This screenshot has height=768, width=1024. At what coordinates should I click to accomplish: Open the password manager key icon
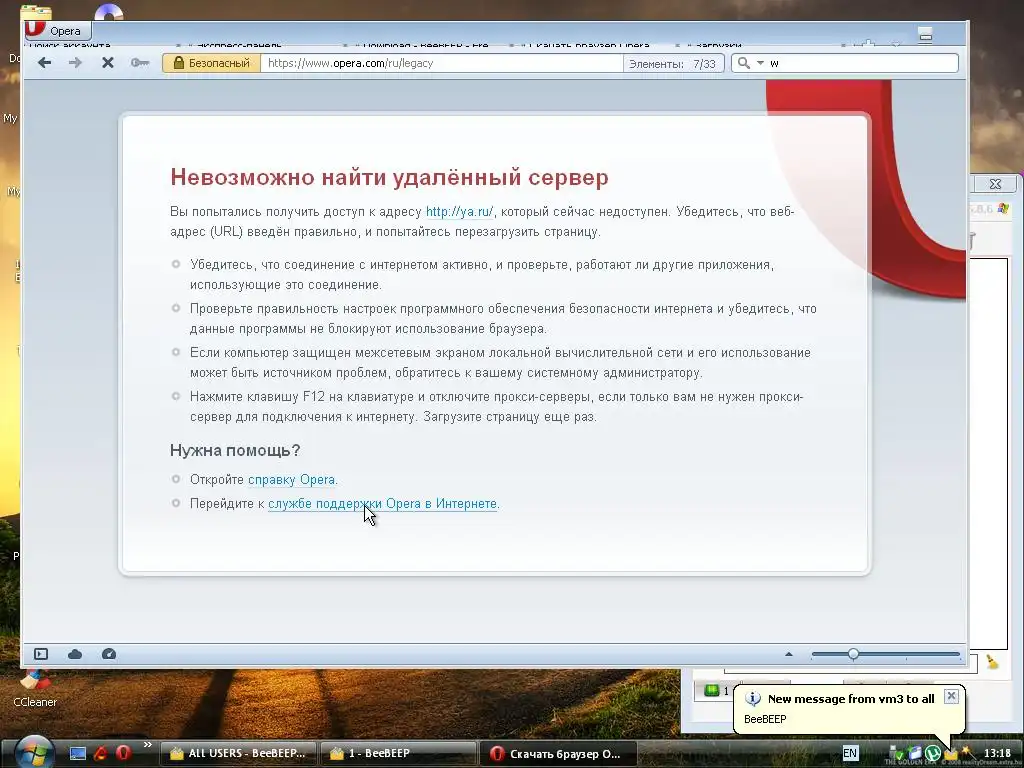click(x=140, y=63)
